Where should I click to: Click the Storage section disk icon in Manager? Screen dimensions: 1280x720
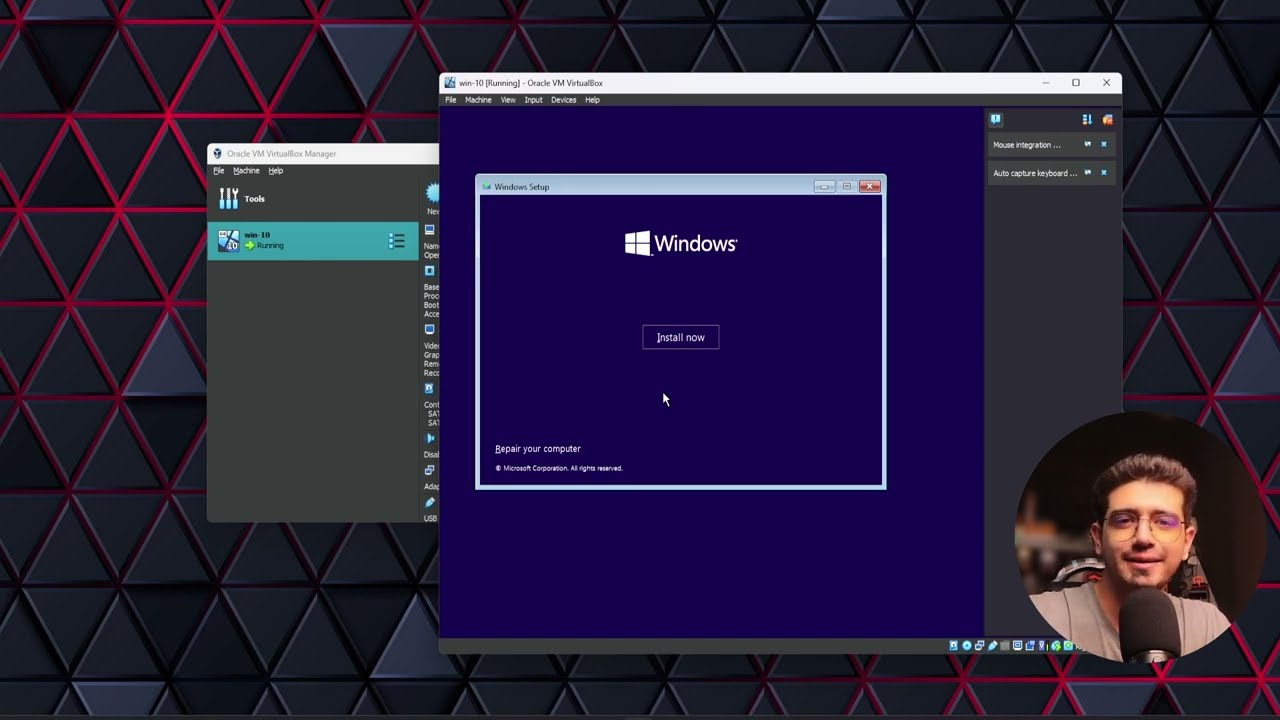tap(430, 389)
